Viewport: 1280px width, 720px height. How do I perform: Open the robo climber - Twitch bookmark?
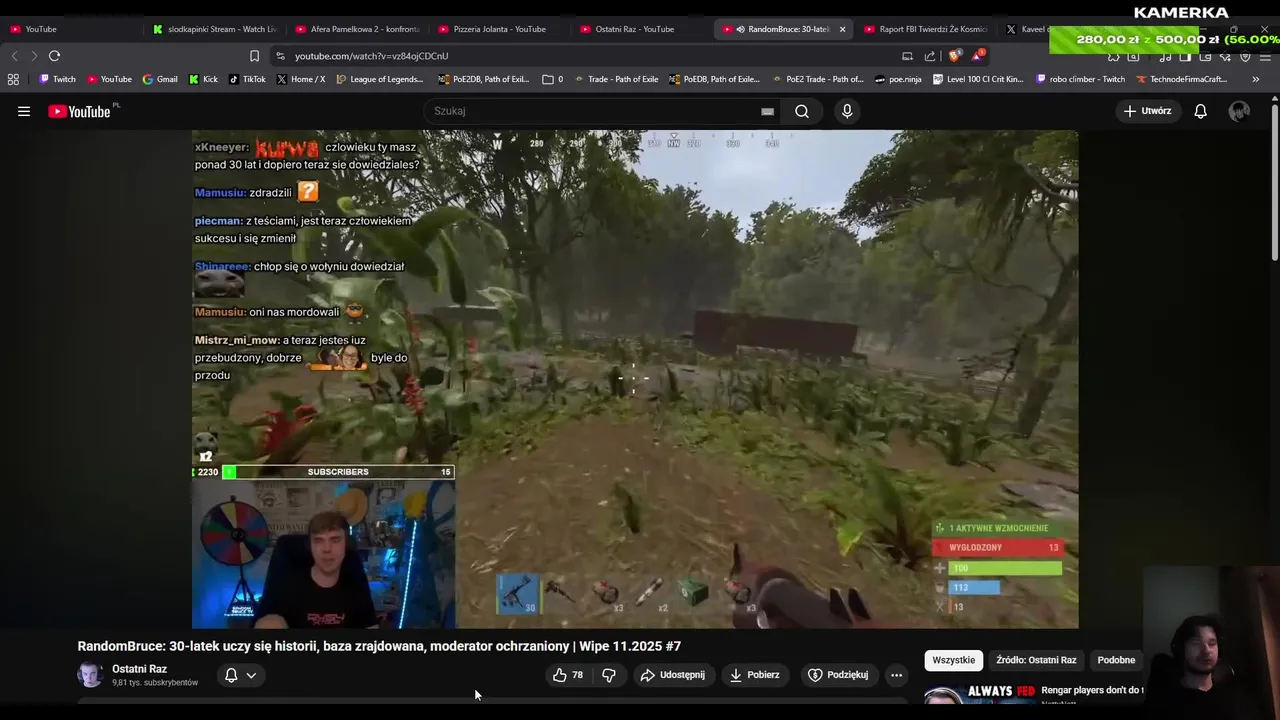1081,79
